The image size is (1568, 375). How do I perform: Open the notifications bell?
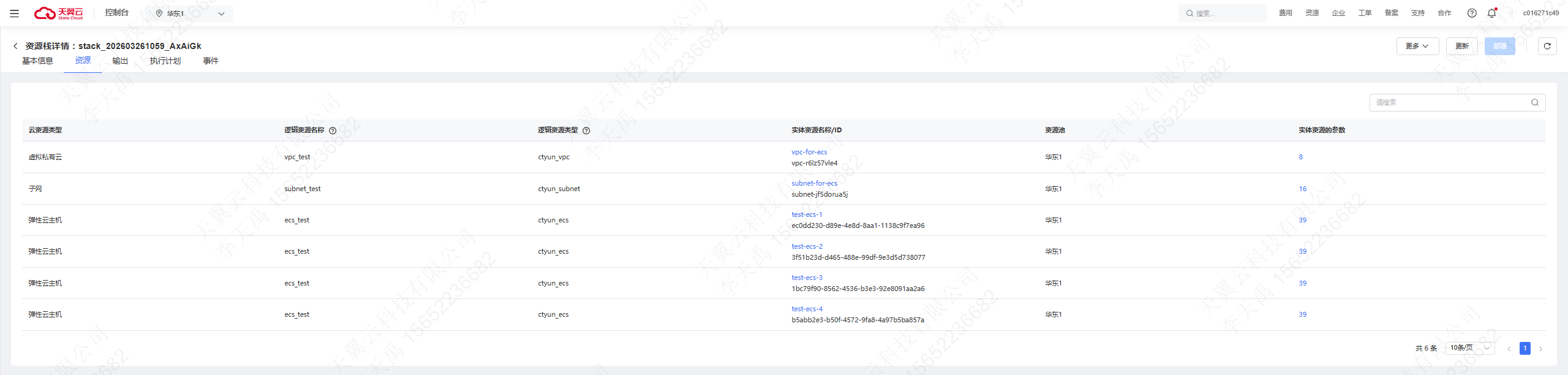pos(1492,13)
